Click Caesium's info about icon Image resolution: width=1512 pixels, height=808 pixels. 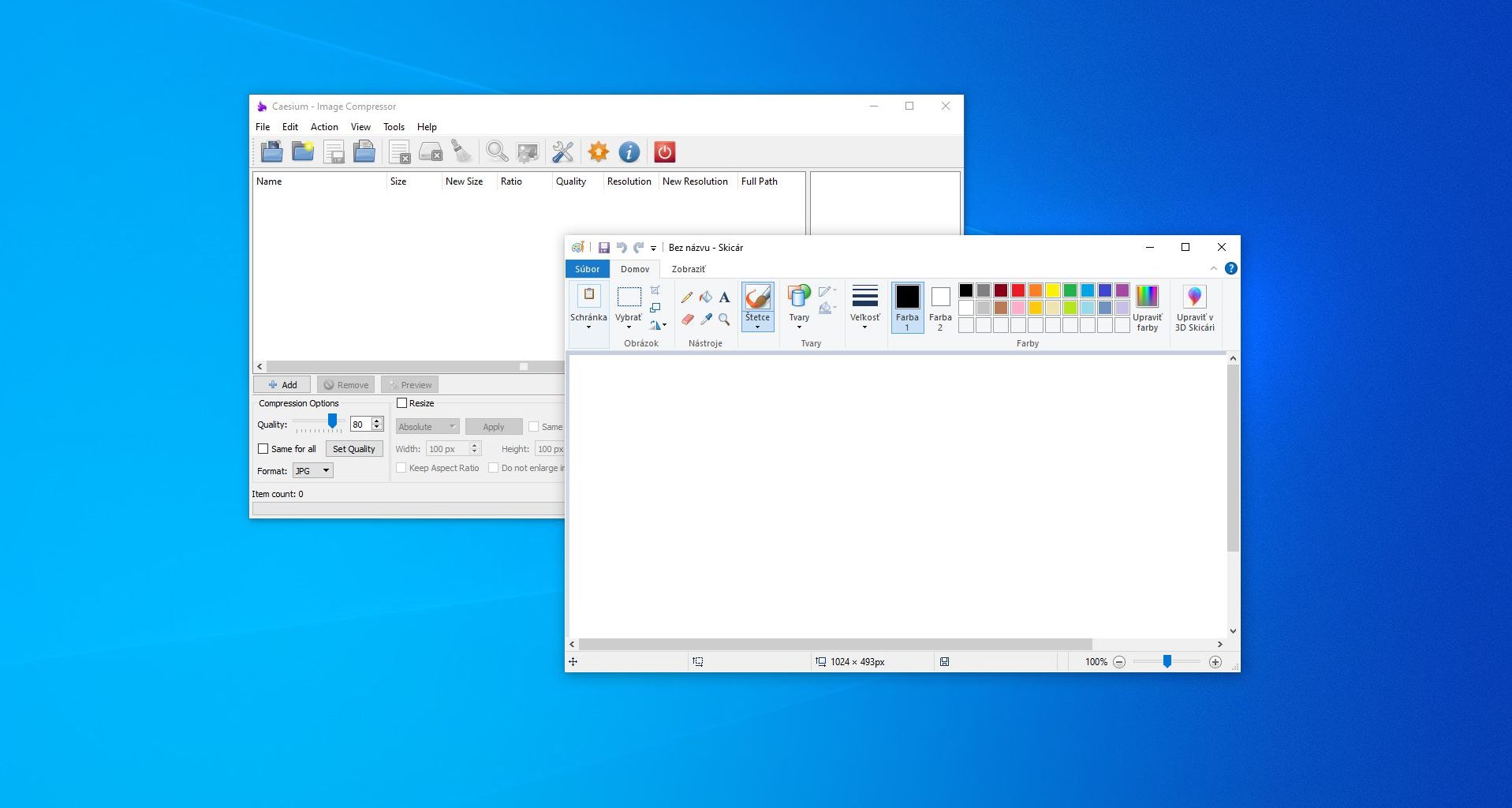pyautogui.click(x=629, y=151)
